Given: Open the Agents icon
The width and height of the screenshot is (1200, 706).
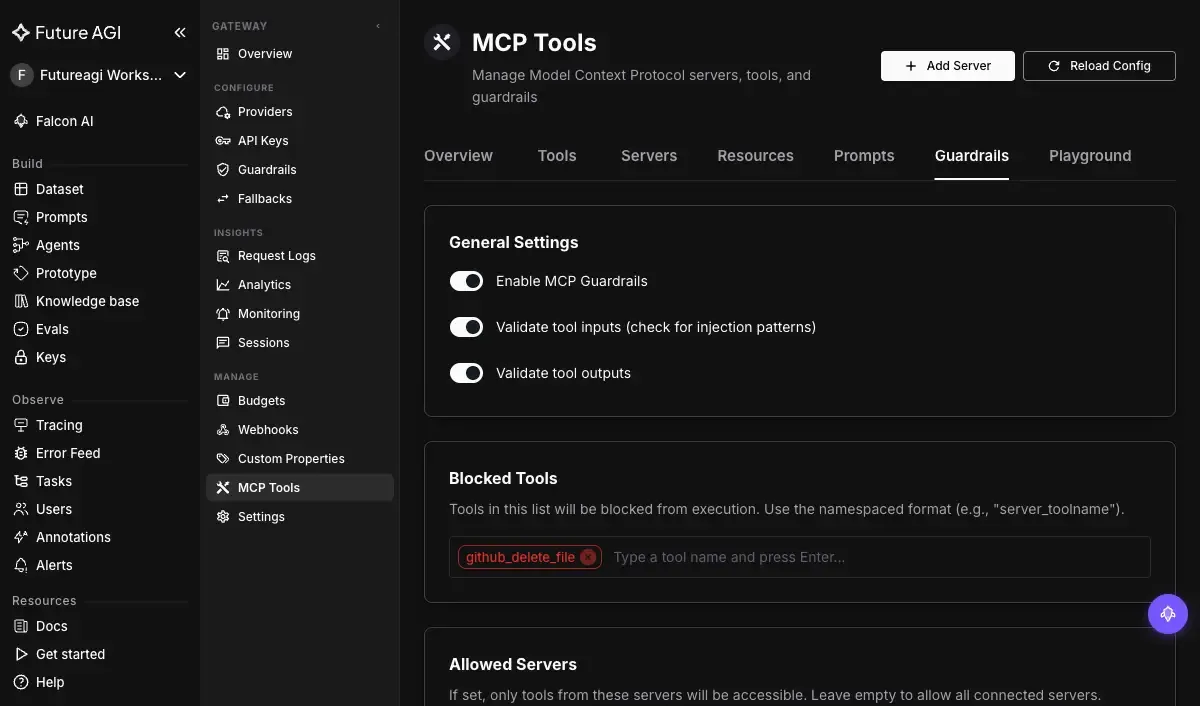Looking at the screenshot, I should coord(21,245).
